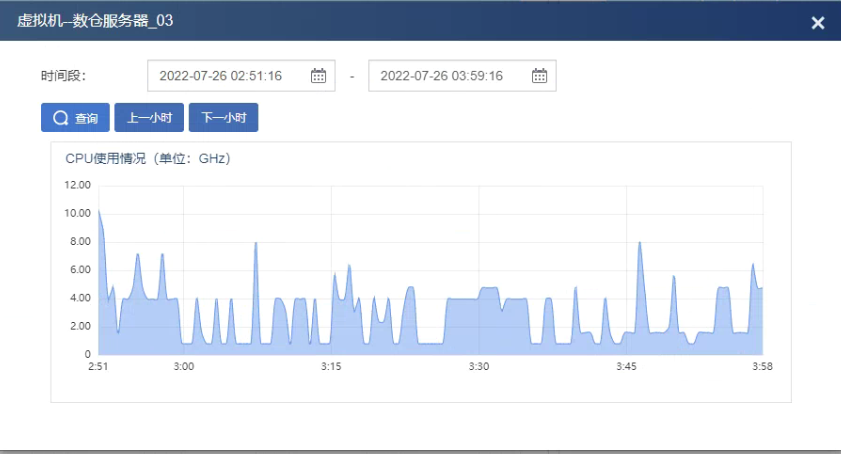Click the 12.00 y-axis label
This screenshot has width=841, height=454.
[77, 185]
